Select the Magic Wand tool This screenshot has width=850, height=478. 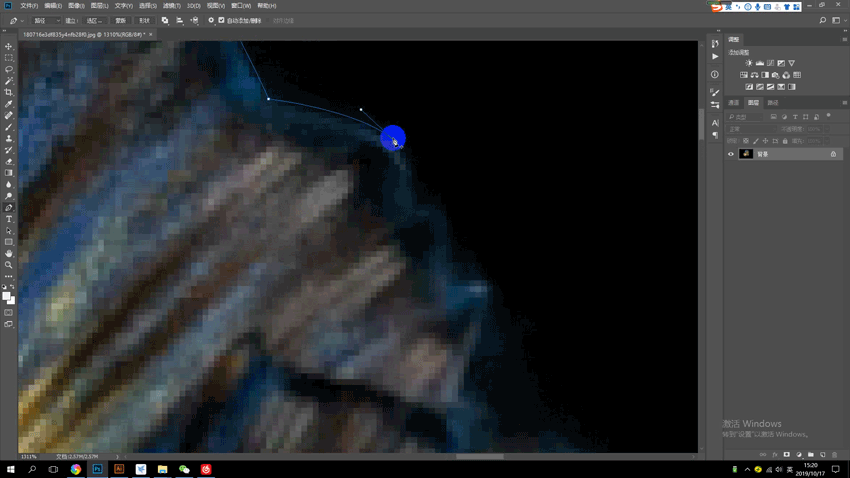[x=9, y=81]
